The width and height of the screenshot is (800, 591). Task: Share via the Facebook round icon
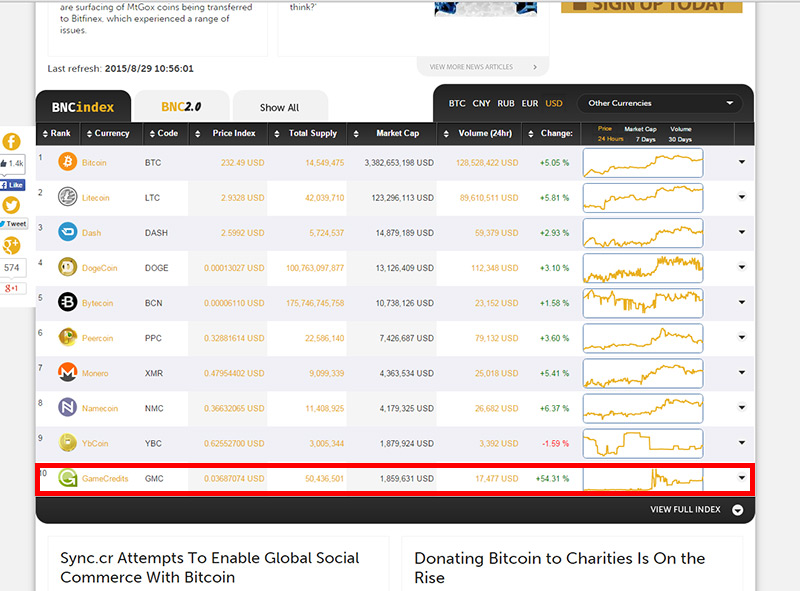point(11,141)
